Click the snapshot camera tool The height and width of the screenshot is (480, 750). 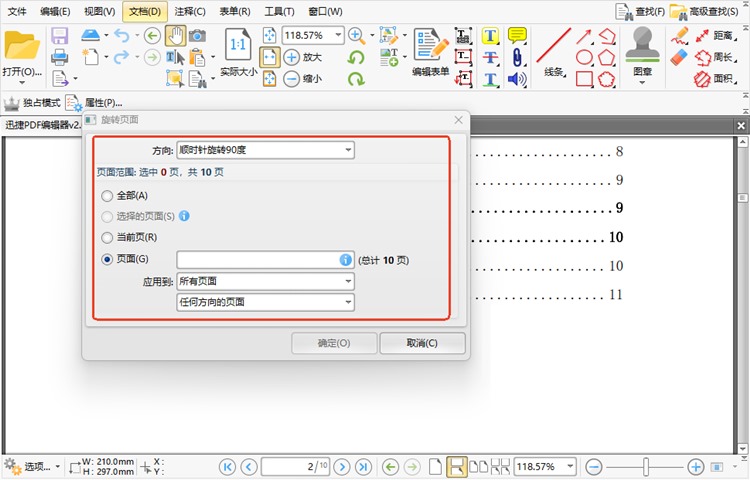coord(197,35)
